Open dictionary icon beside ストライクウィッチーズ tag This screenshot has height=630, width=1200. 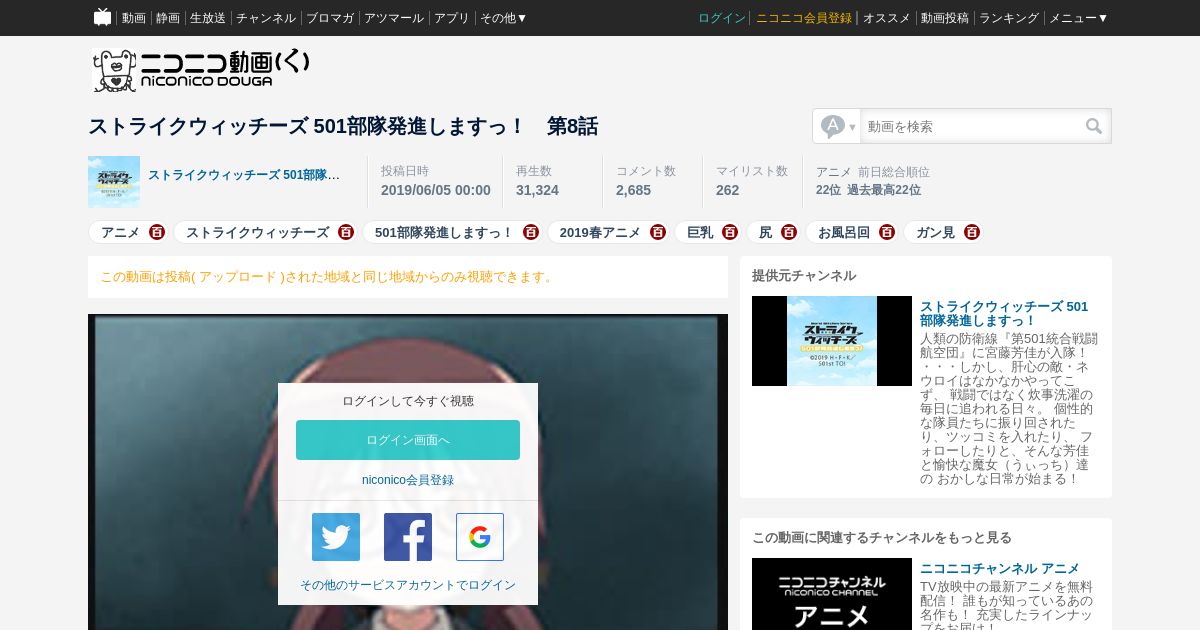click(346, 232)
